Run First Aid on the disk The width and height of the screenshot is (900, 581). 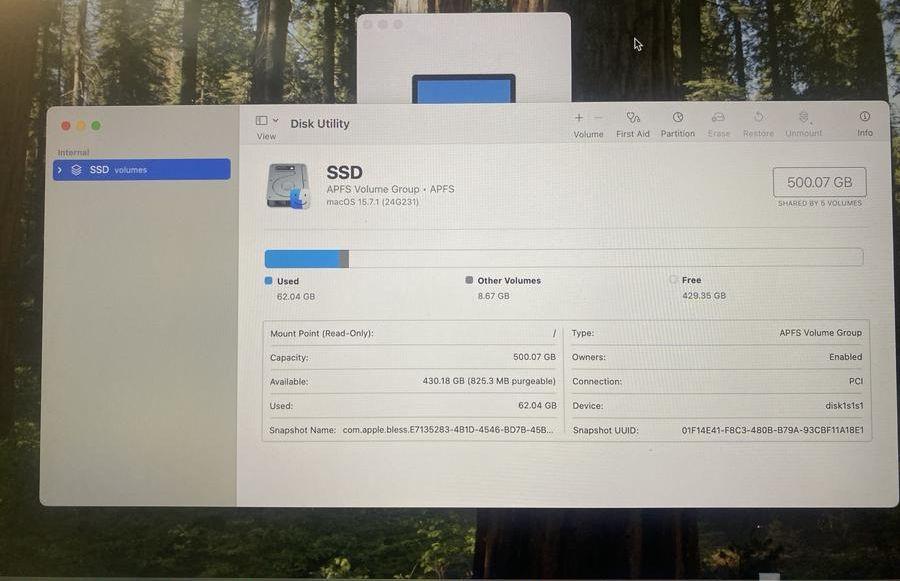[x=633, y=118]
